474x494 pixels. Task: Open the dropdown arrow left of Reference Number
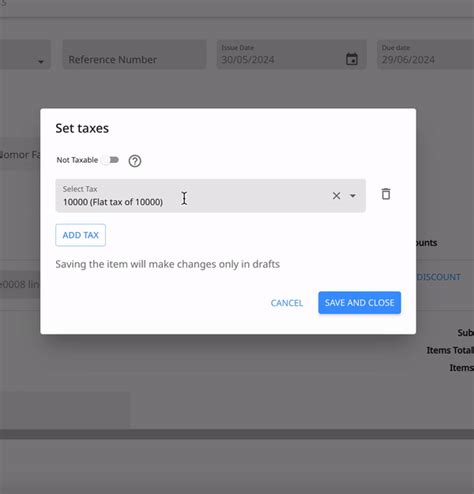[41, 62]
